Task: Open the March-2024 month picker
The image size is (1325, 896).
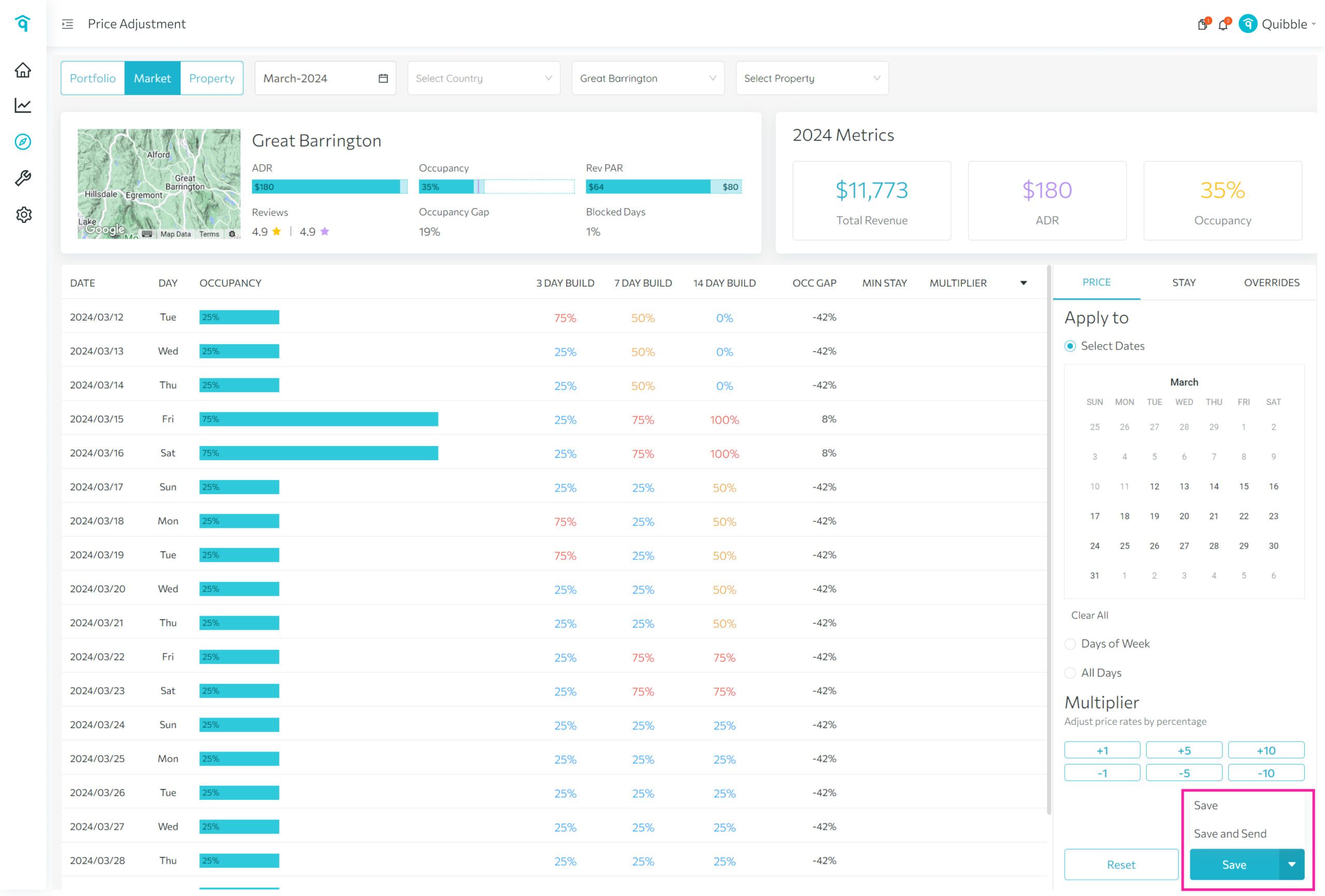Action: [325, 78]
